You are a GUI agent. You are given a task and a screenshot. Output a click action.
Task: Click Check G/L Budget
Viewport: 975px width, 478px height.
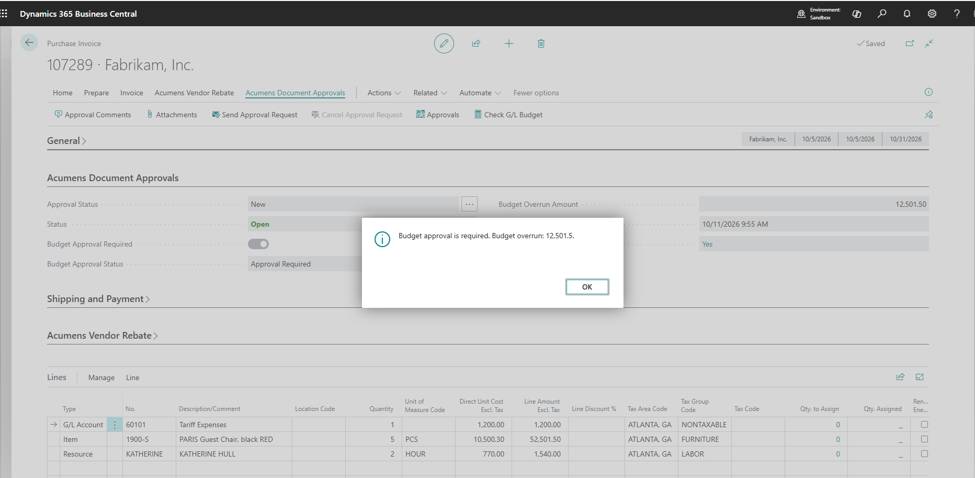tap(508, 114)
